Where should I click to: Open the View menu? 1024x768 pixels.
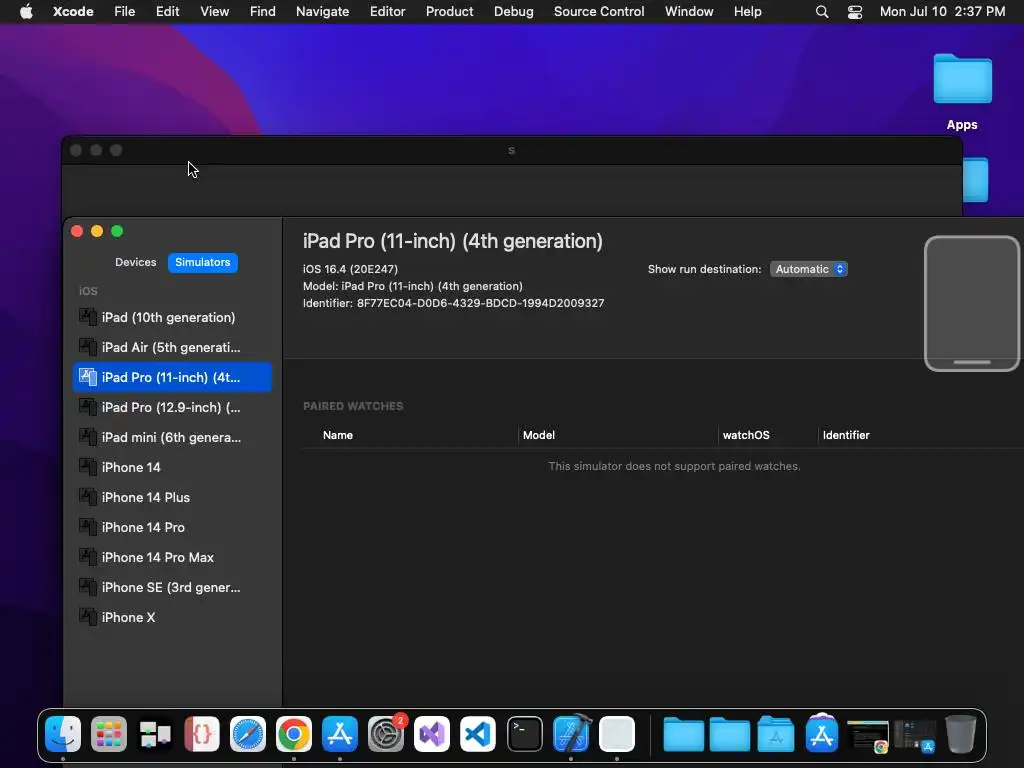tap(215, 12)
